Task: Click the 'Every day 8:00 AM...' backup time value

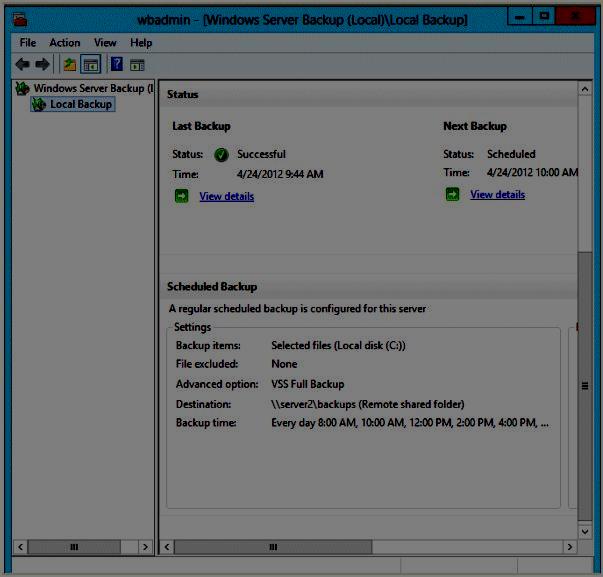Action: click(410, 423)
